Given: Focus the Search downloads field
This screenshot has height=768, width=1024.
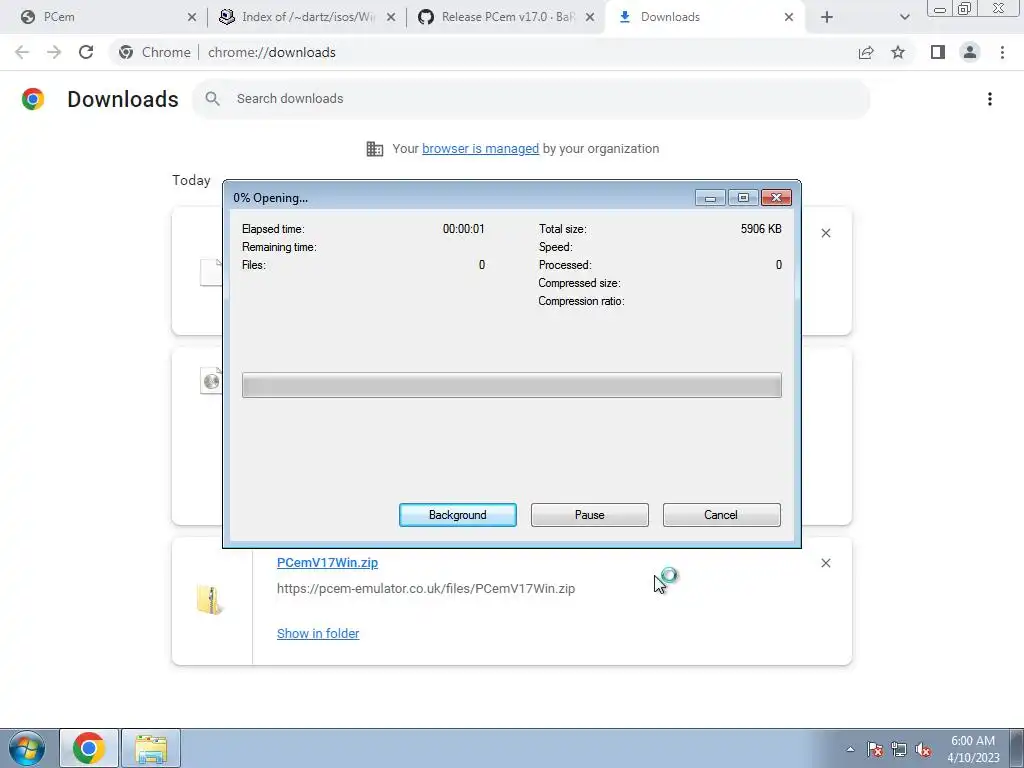Looking at the screenshot, I should point(531,99).
